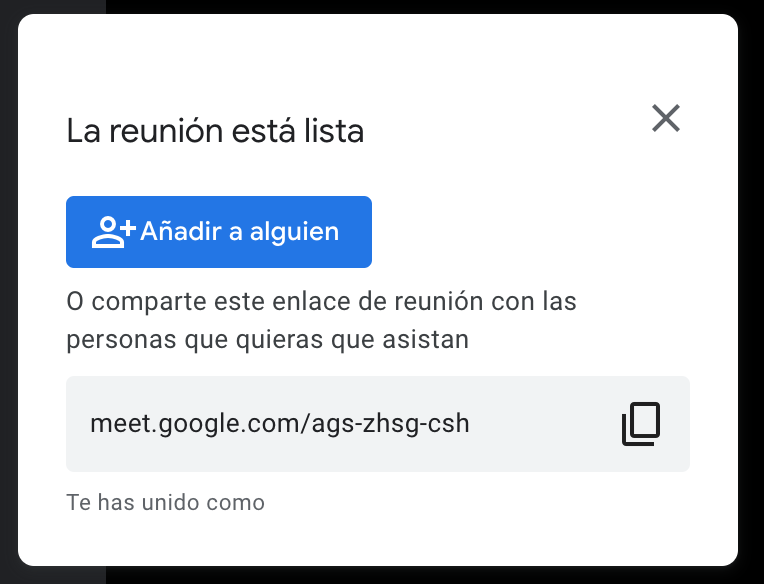Click the 'O comparte este enlace' description text

click(x=321, y=320)
